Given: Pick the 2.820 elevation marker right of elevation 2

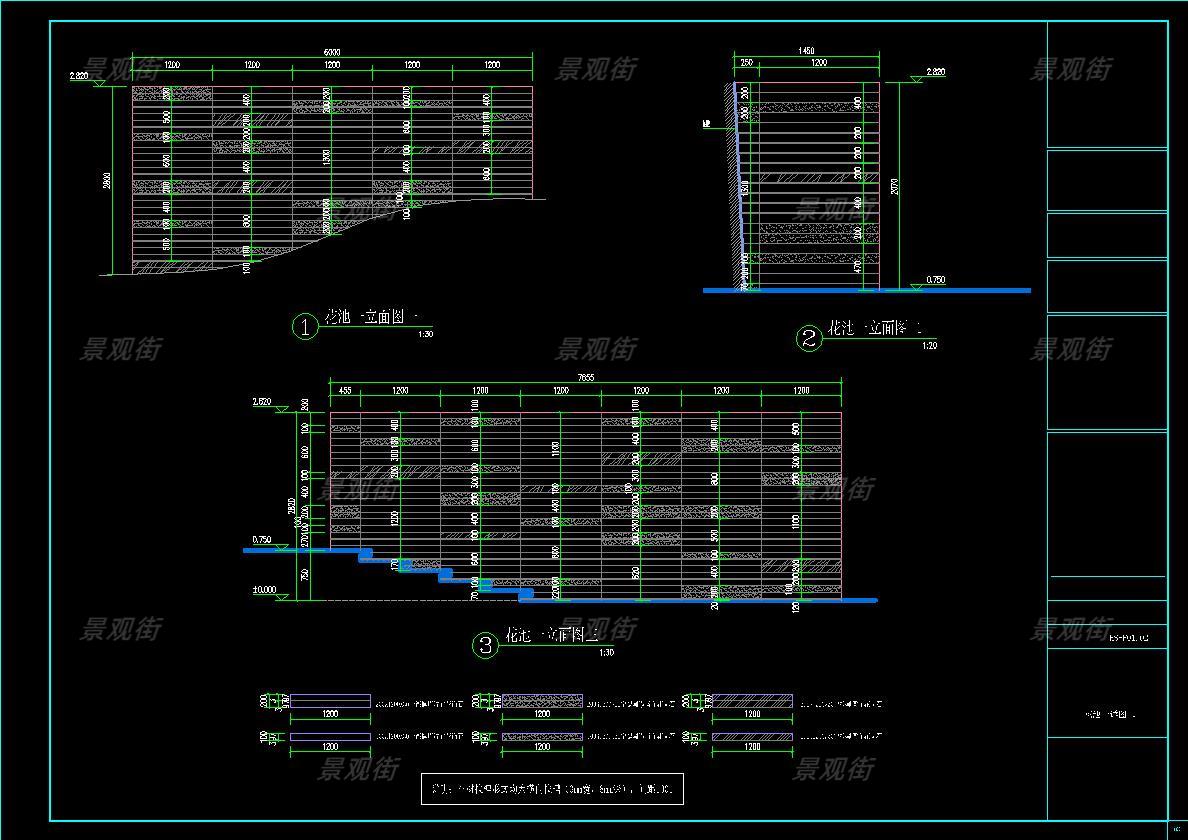Looking at the screenshot, I should (x=935, y=73).
